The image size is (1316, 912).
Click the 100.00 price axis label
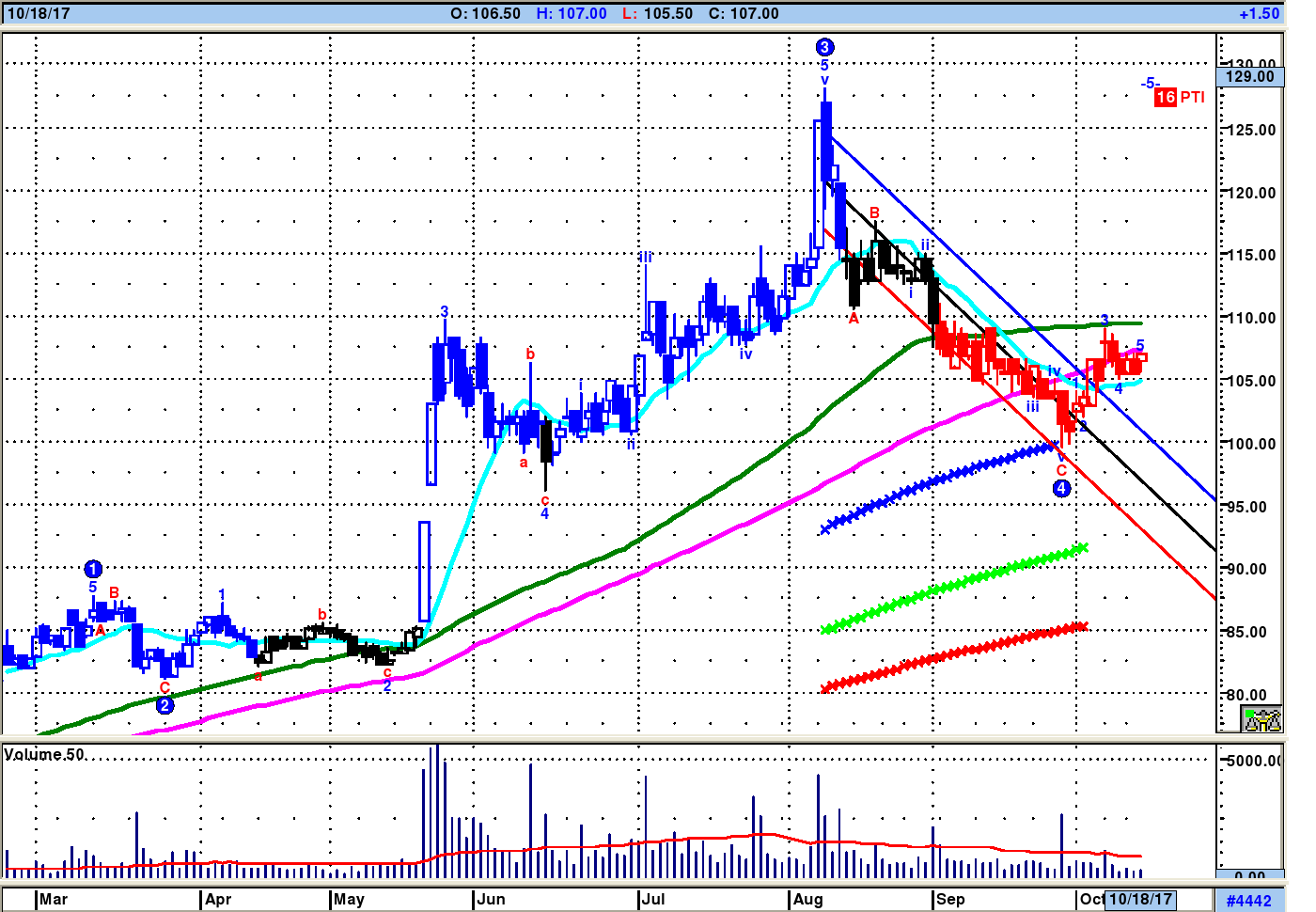[1252, 444]
